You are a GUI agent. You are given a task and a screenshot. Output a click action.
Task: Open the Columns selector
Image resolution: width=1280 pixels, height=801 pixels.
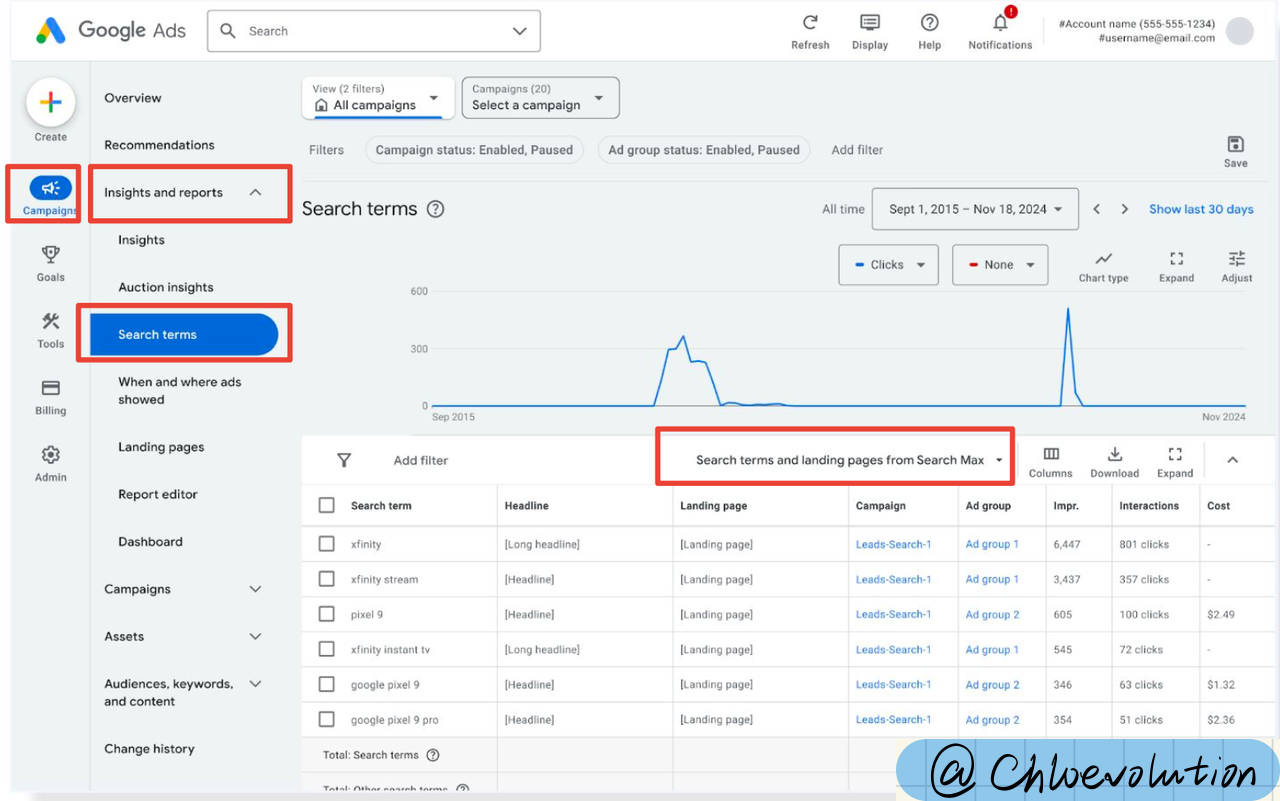coord(1051,462)
